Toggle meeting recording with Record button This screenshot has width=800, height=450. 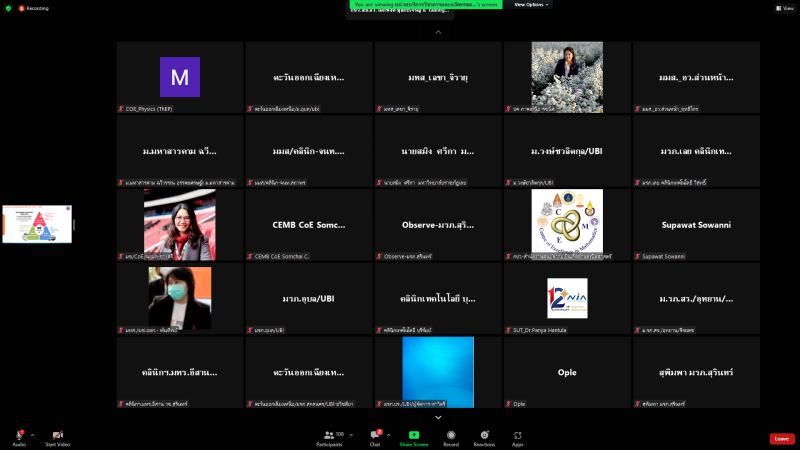point(451,437)
